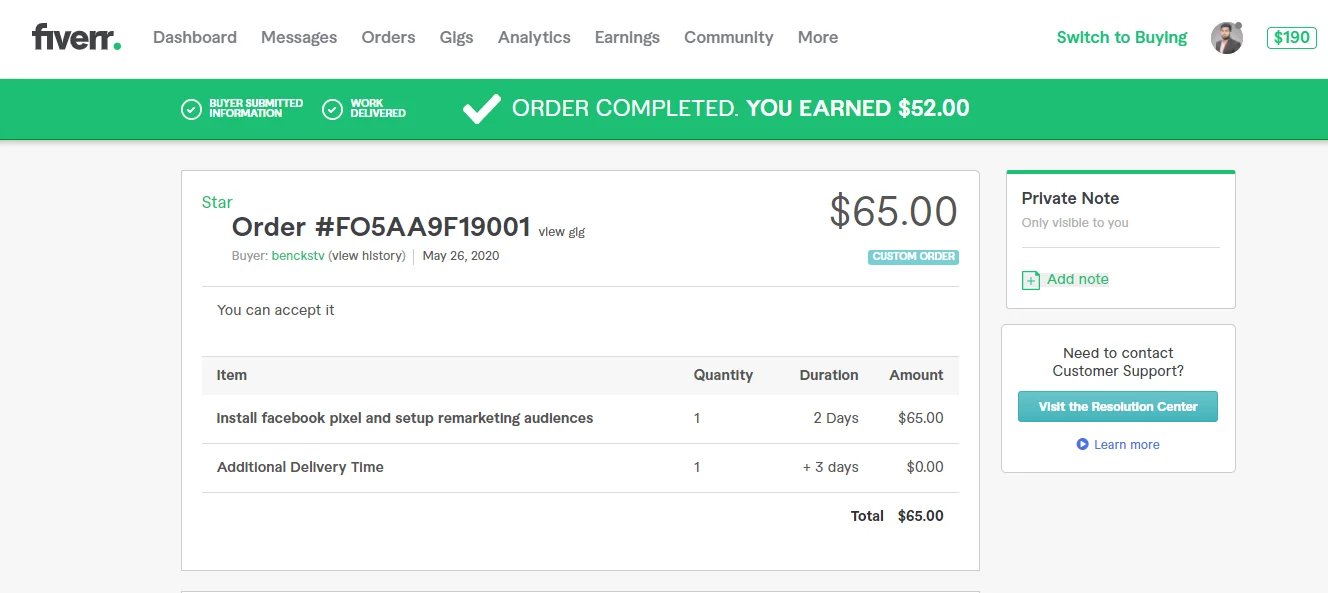This screenshot has height=593, width=1328.
Task: Click the large Order Completed checkmark
Action: (x=481, y=109)
